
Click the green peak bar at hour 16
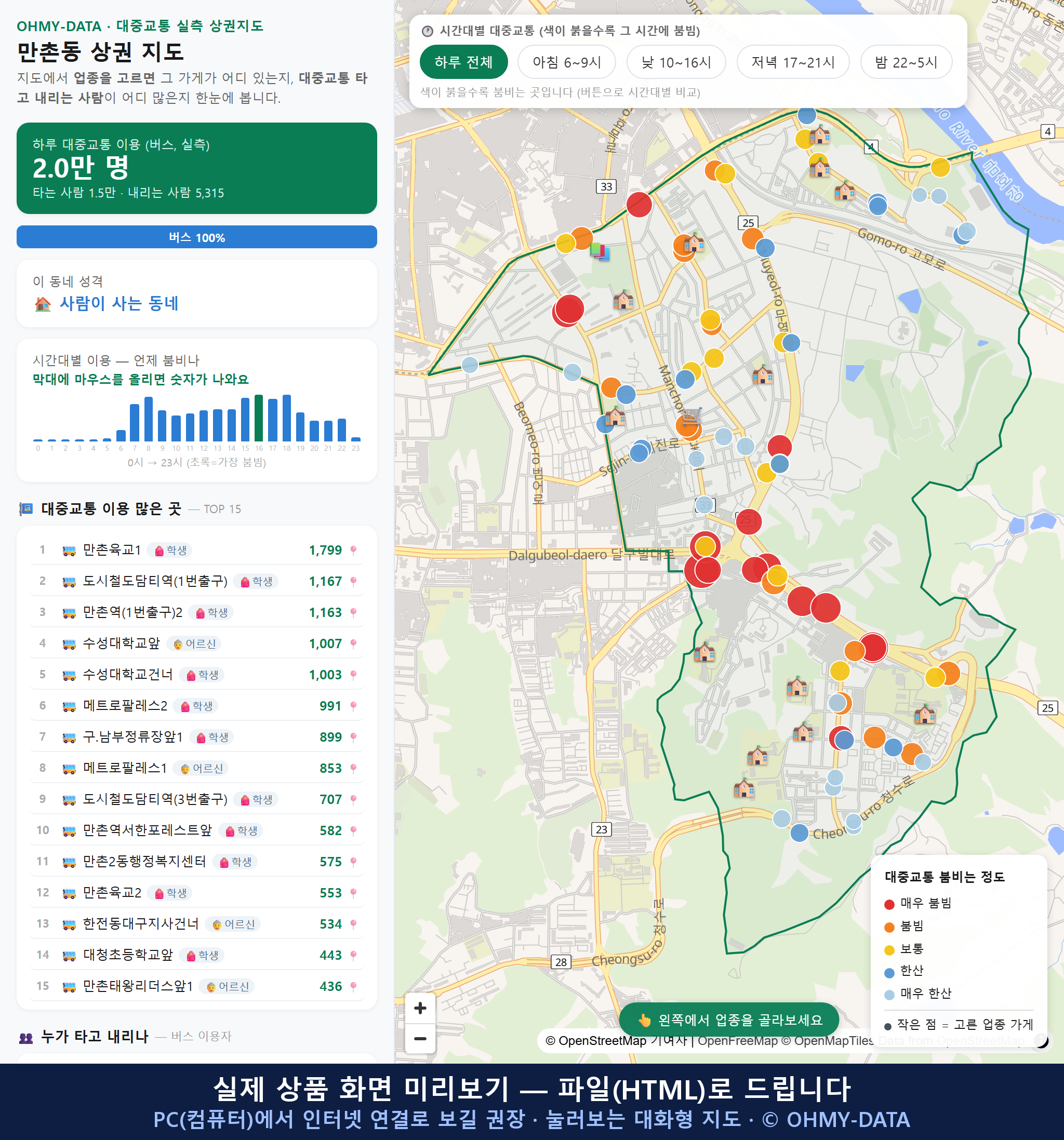tap(259, 418)
